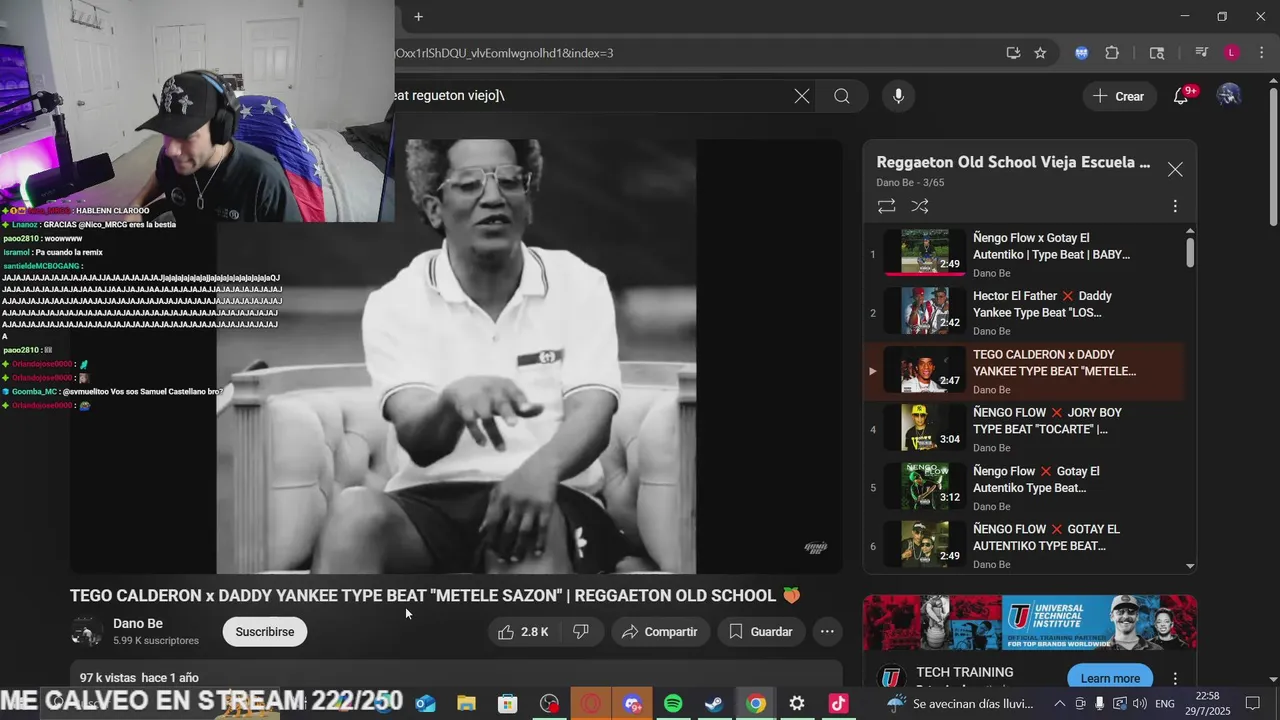Open YouTube notifications bell
The width and height of the screenshot is (1280, 720).
coord(1181,96)
